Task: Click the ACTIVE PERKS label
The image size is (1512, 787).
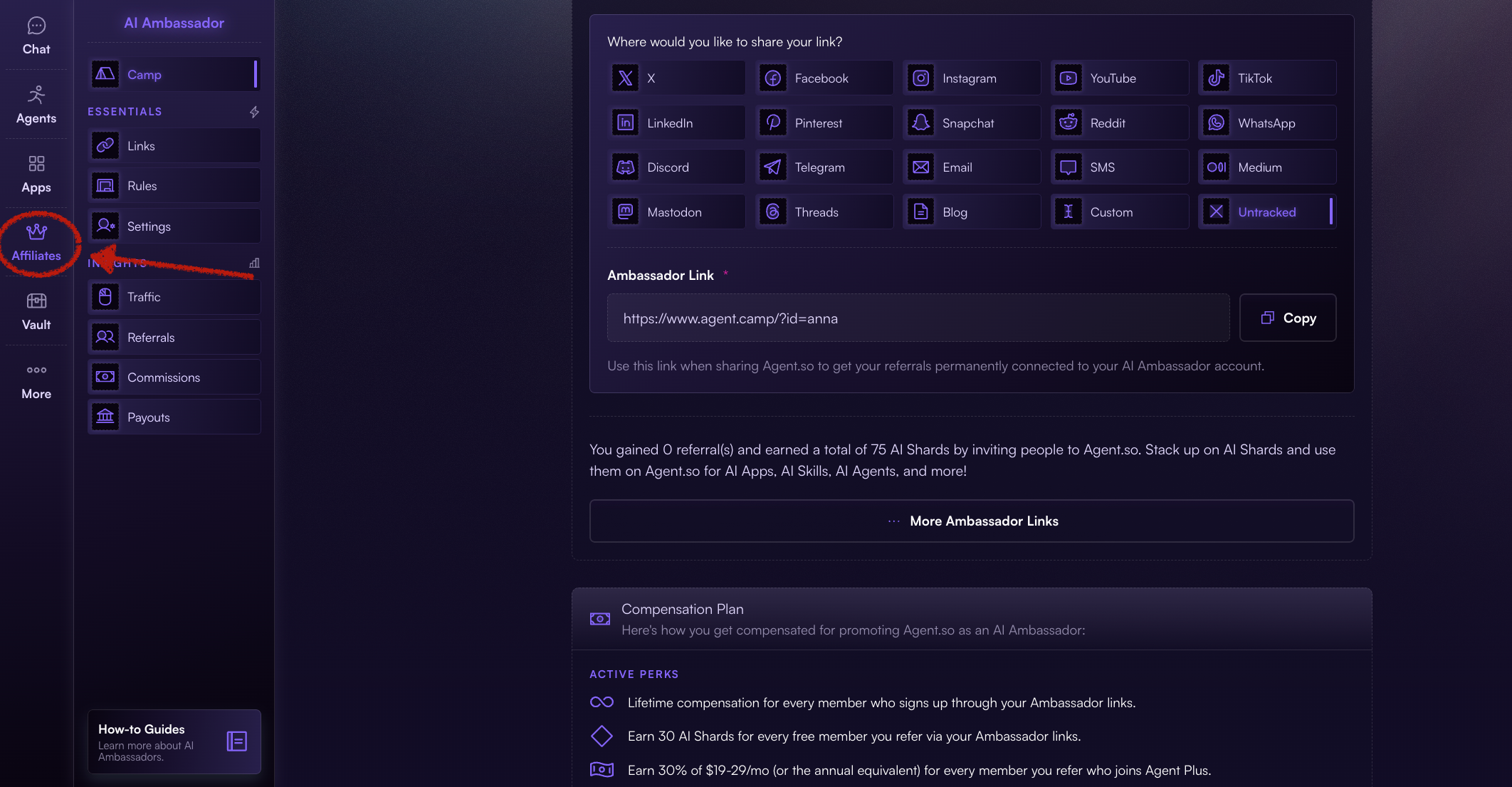Action: click(x=634, y=674)
